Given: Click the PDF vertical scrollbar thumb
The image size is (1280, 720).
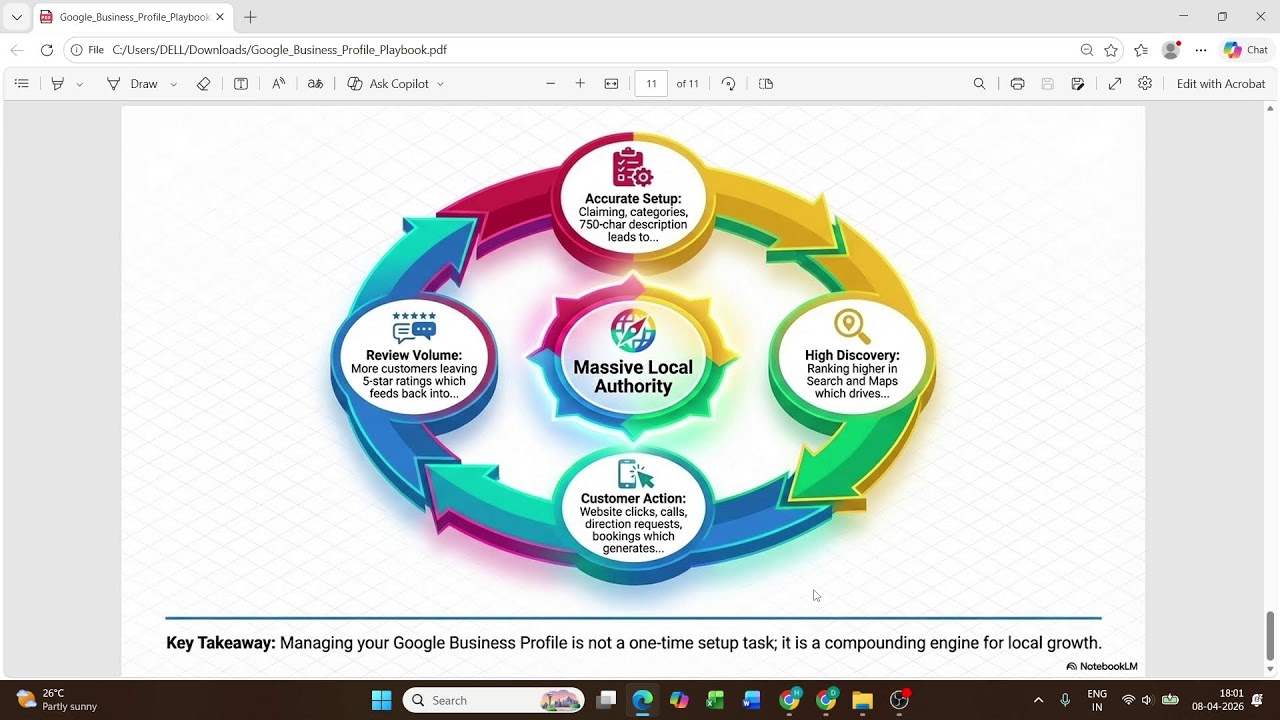Looking at the screenshot, I should pos(1271,636).
